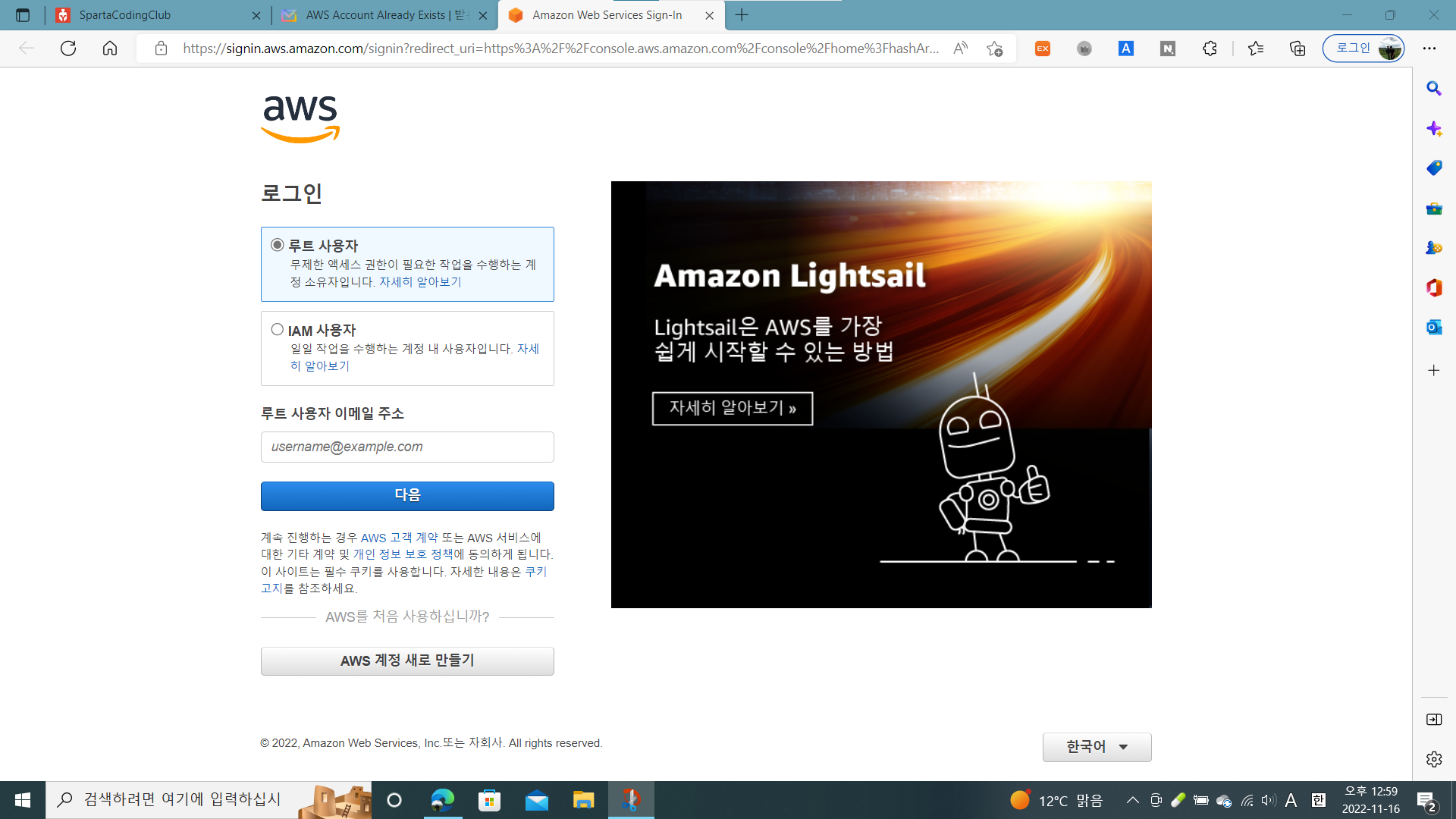1456x819 pixels.
Task: Open the sidebar Tools briefcase icon
Action: coord(1434,208)
